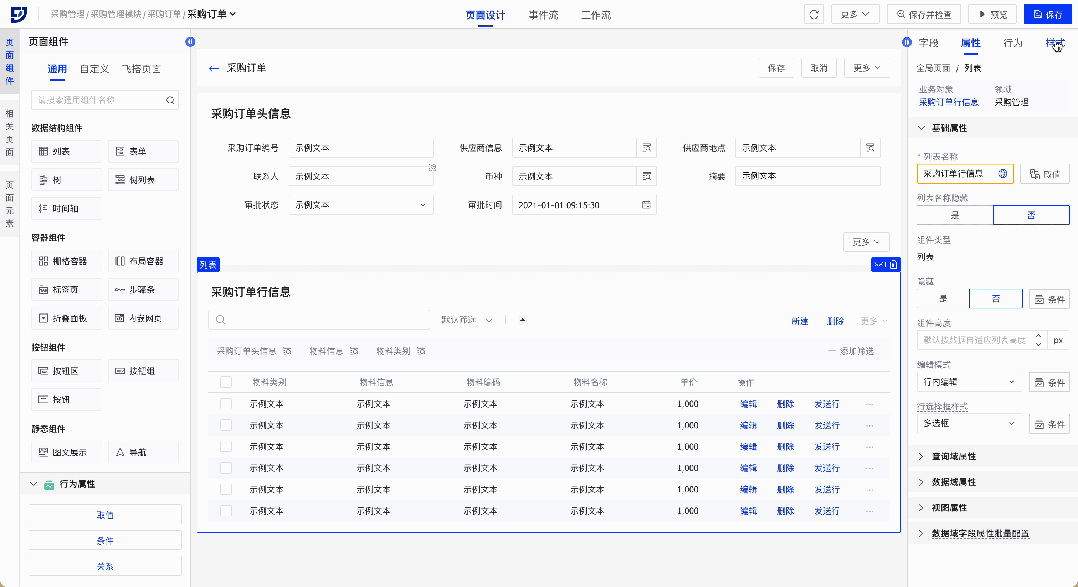
Task: Open the 样式 tab in right panel
Action: pos(1054,43)
